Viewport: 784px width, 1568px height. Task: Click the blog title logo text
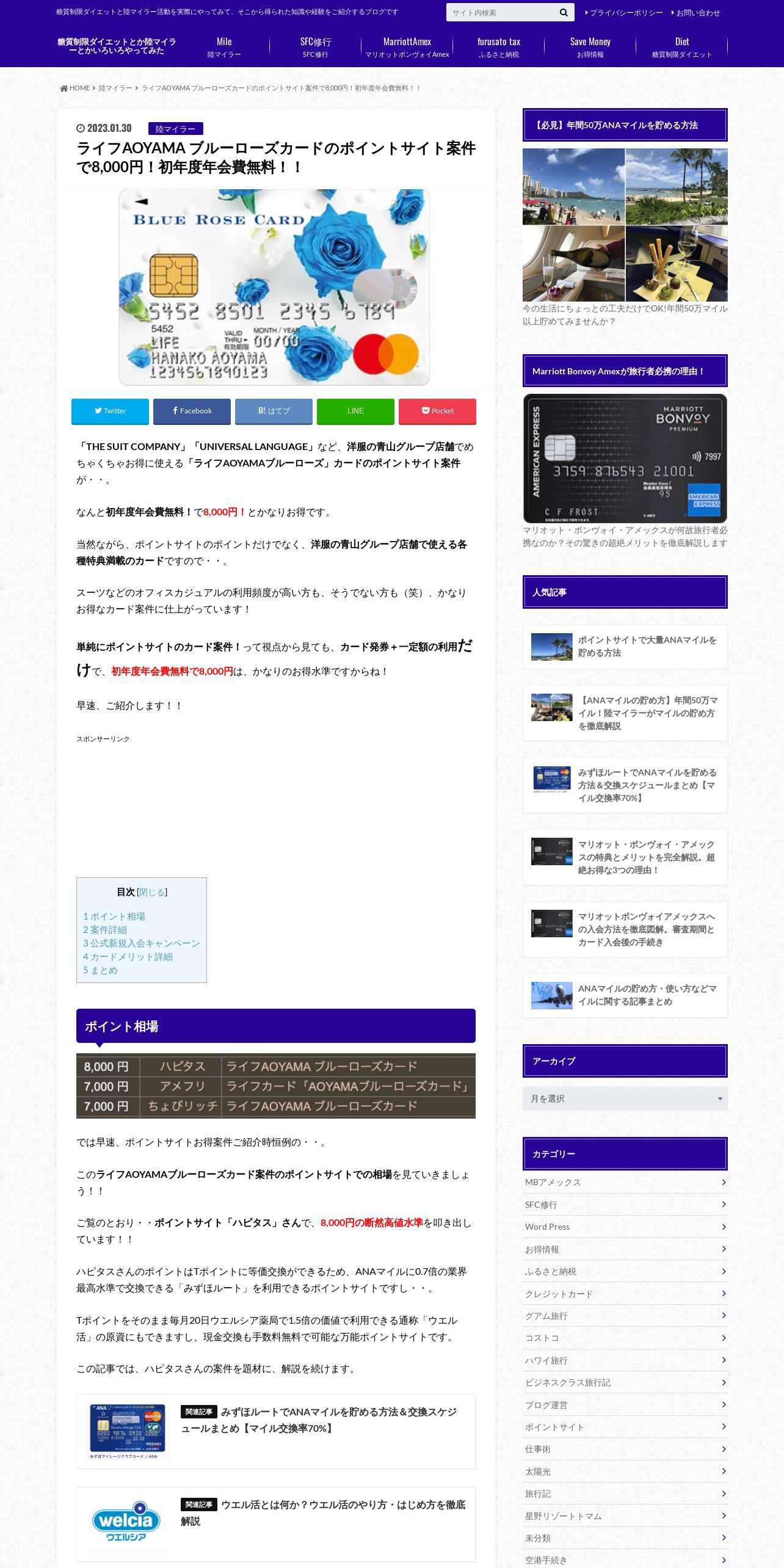pyautogui.click(x=117, y=46)
